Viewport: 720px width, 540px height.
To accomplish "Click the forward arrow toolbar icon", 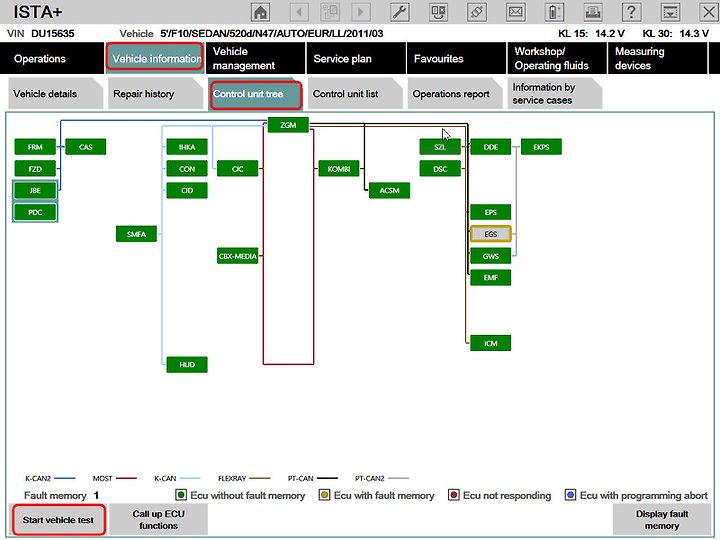I will coord(360,12).
